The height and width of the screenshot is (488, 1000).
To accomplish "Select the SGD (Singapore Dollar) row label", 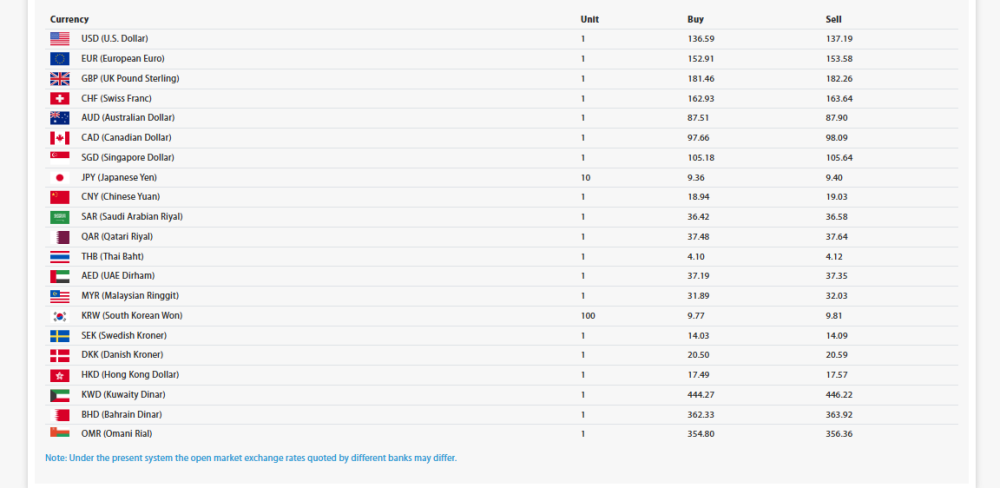I will click(x=128, y=158).
